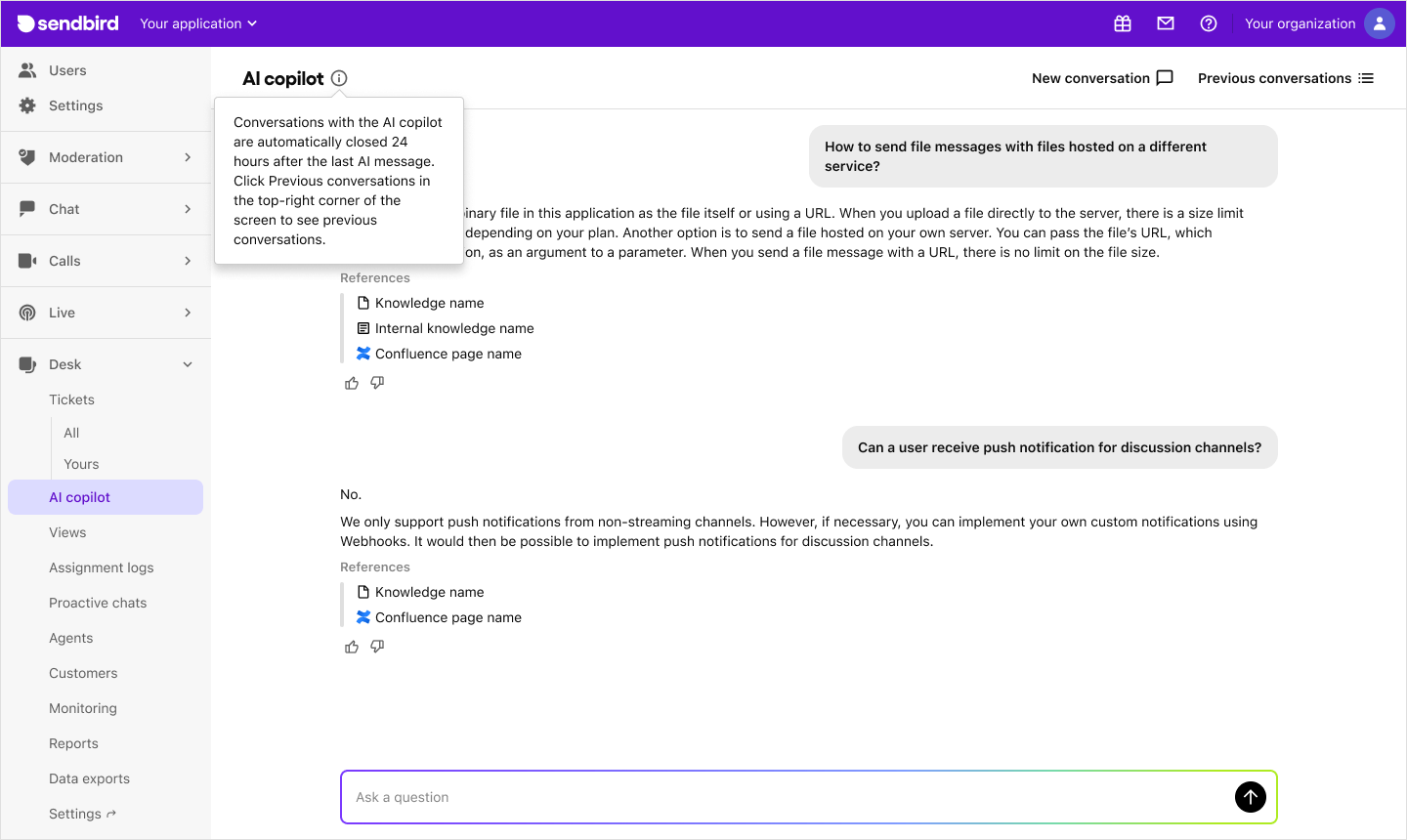Open the gift icon in top bar
This screenshot has width=1407, height=840.
pos(1123,23)
